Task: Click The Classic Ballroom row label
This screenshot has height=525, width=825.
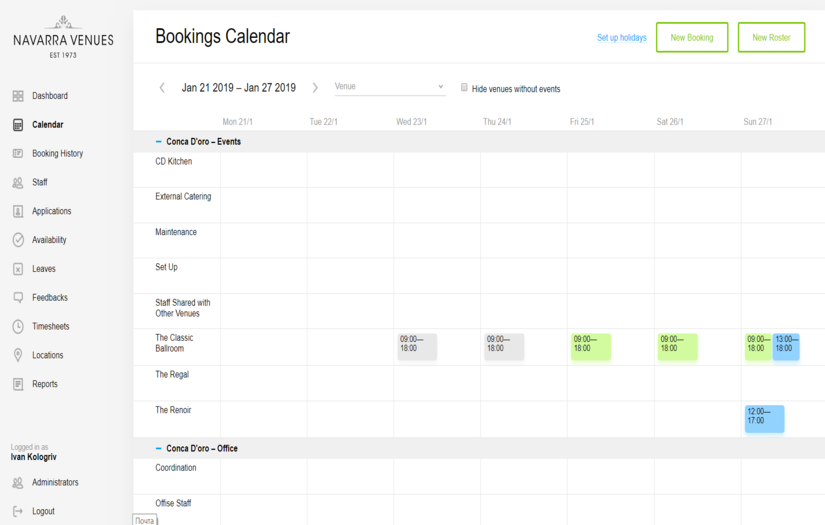Action: point(174,343)
